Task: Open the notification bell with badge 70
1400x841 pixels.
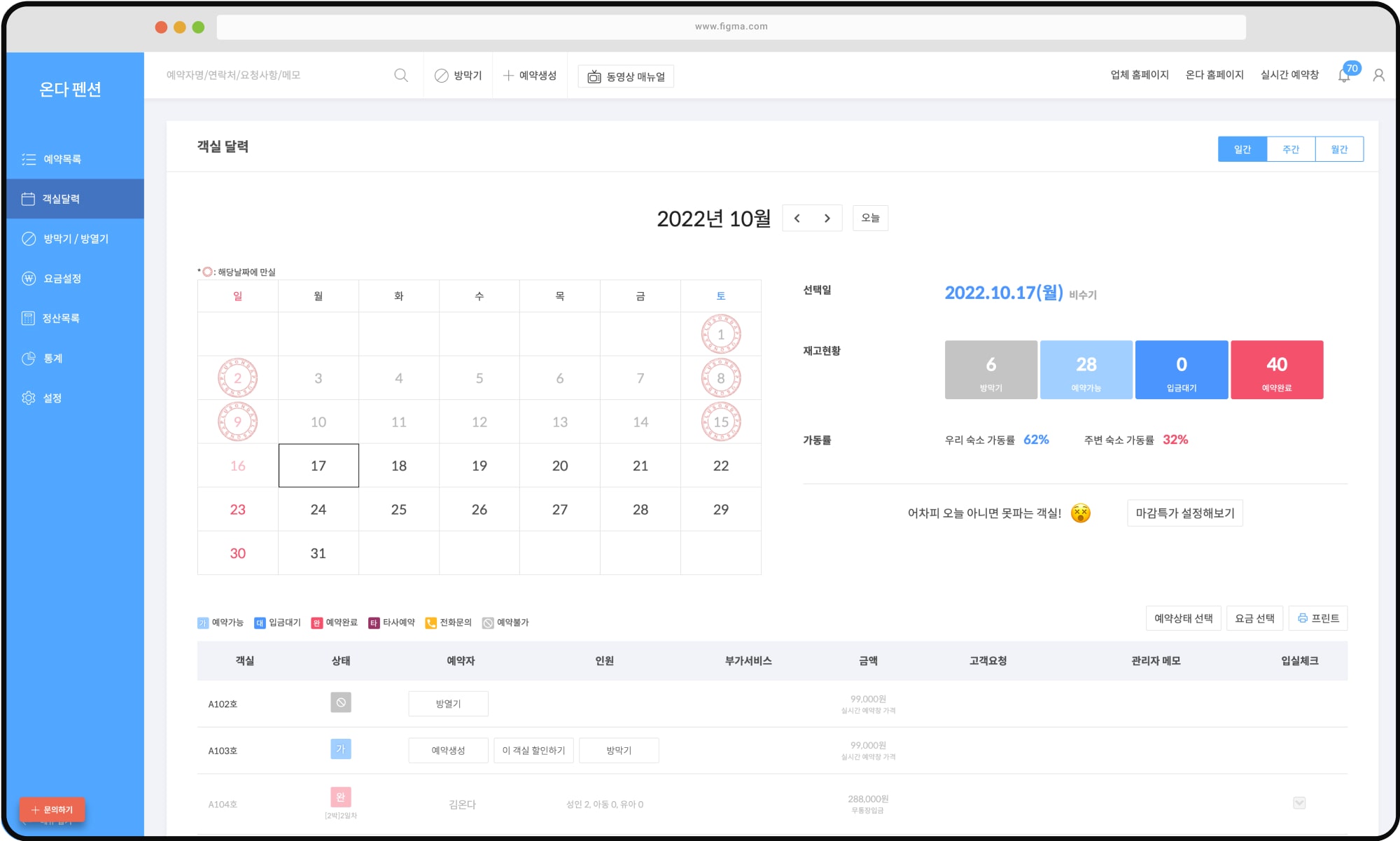Action: pyautogui.click(x=1344, y=75)
